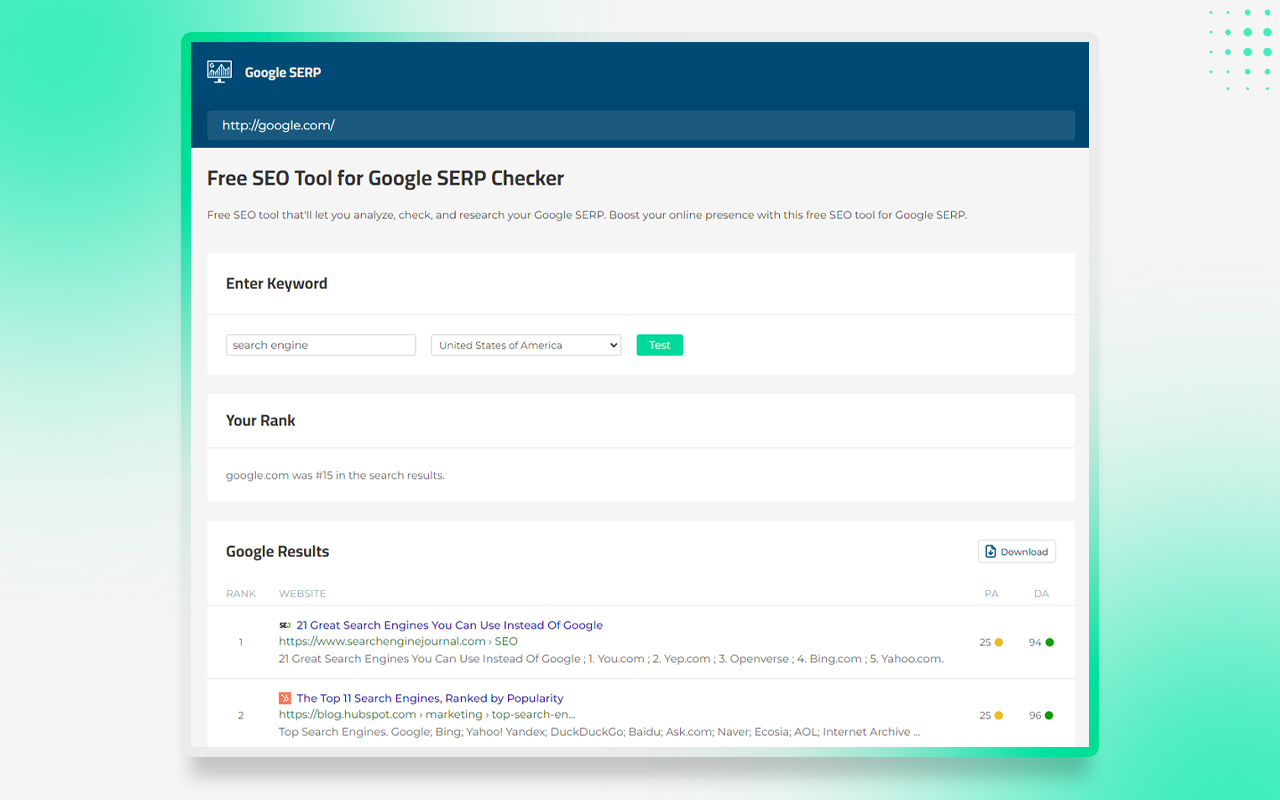Click the Enter Keyword section heading
The width and height of the screenshot is (1280, 800).
click(x=277, y=284)
